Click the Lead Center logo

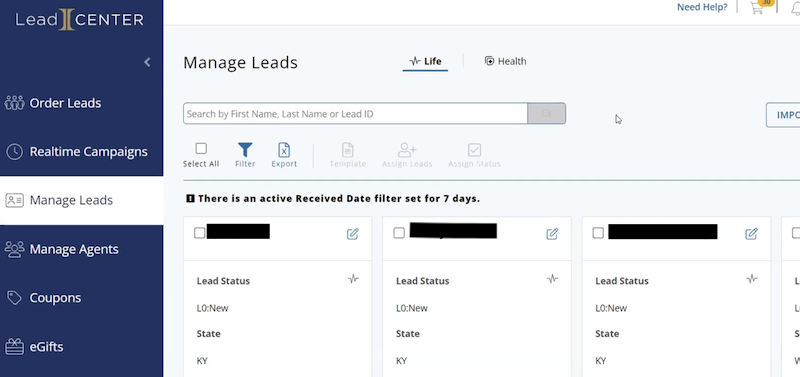point(80,20)
